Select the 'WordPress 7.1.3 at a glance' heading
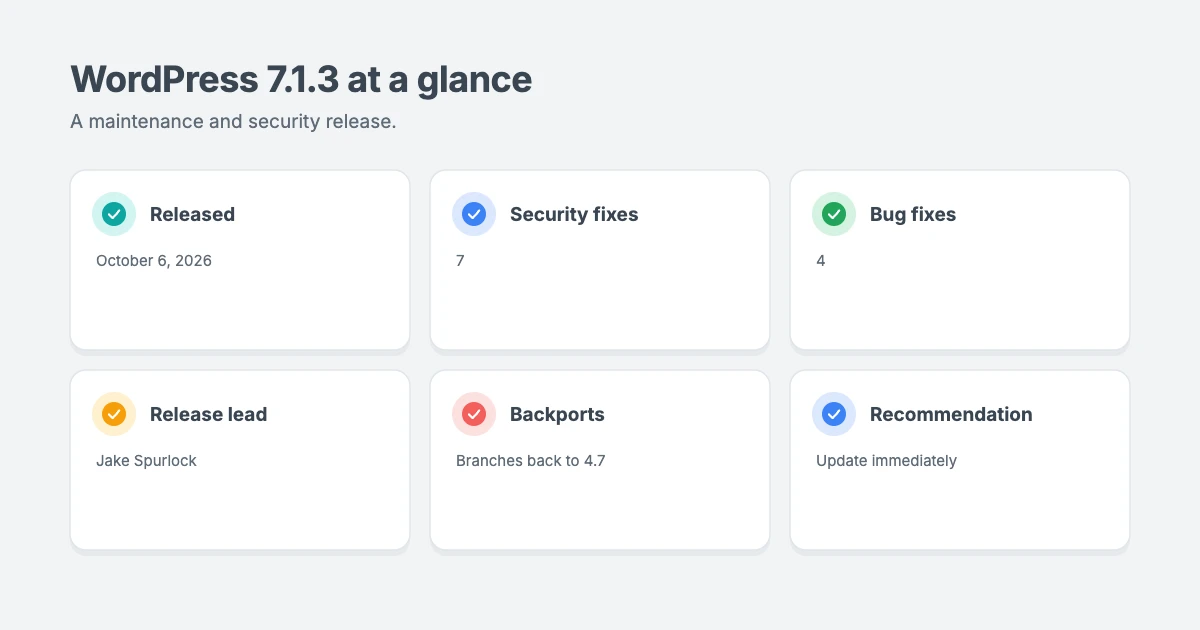 tap(301, 79)
